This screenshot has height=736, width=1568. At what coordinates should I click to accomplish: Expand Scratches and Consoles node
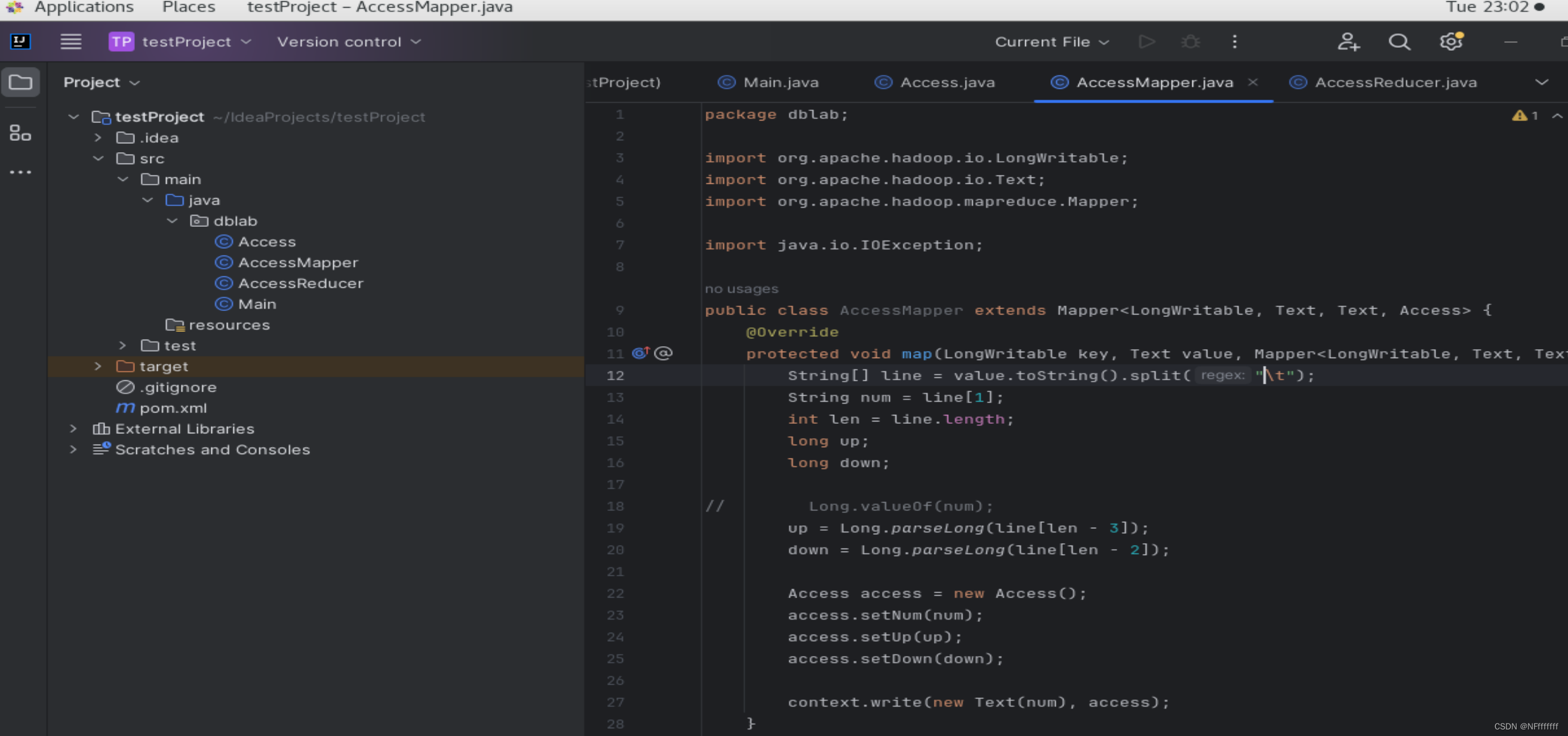(73, 449)
